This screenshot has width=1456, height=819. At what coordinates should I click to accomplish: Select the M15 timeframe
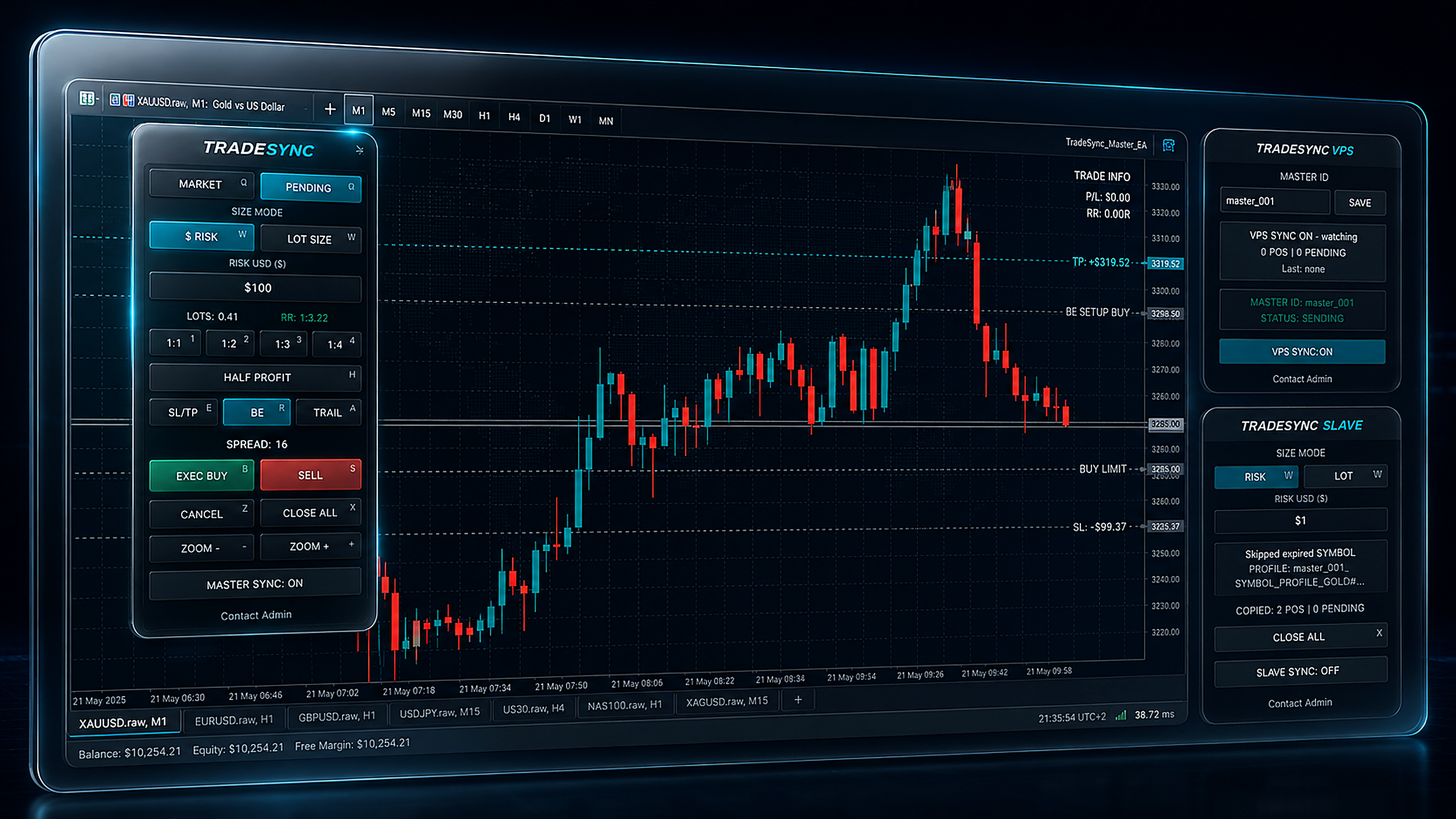(421, 113)
